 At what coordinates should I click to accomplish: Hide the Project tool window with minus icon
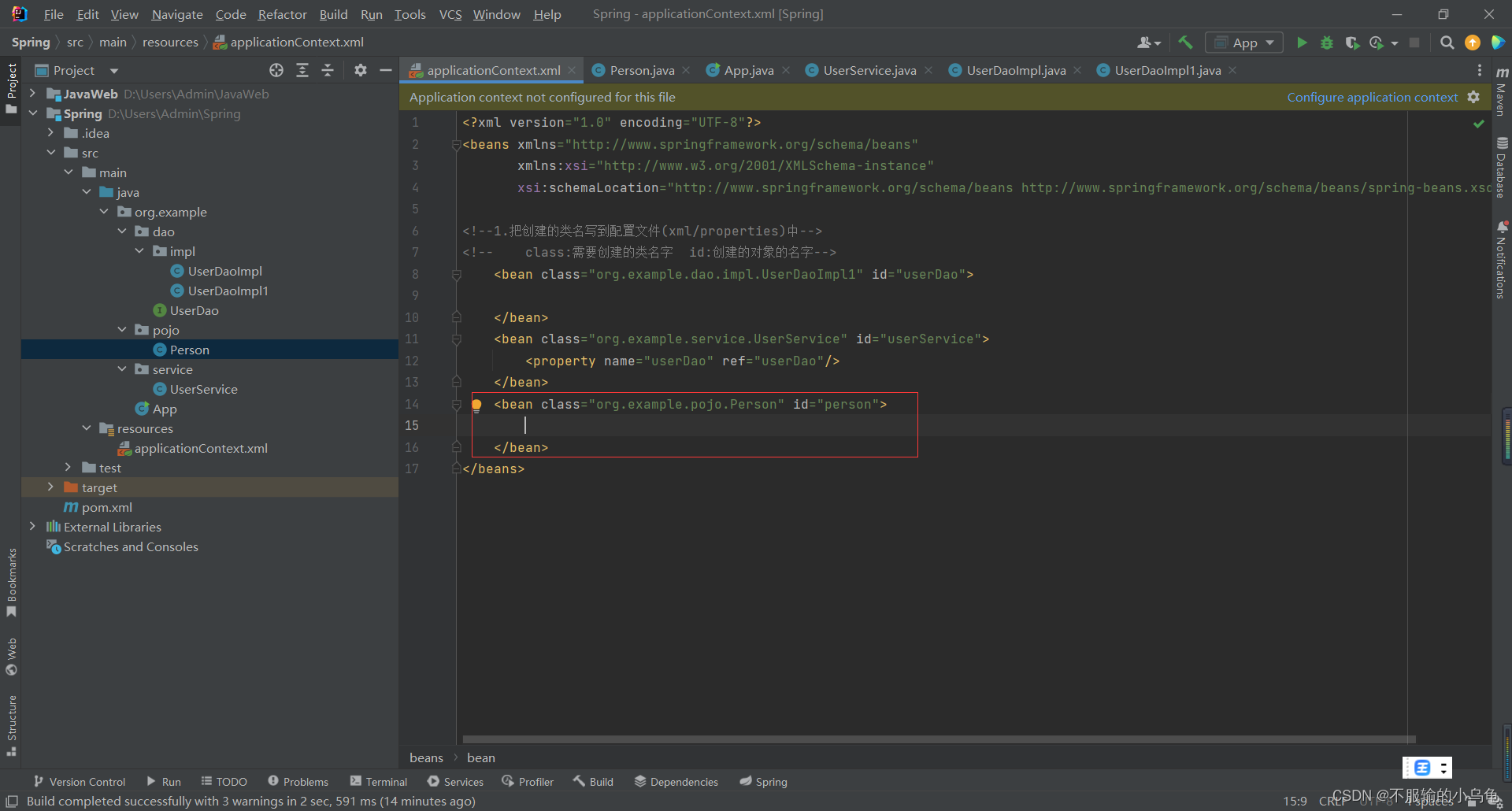(386, 70)
